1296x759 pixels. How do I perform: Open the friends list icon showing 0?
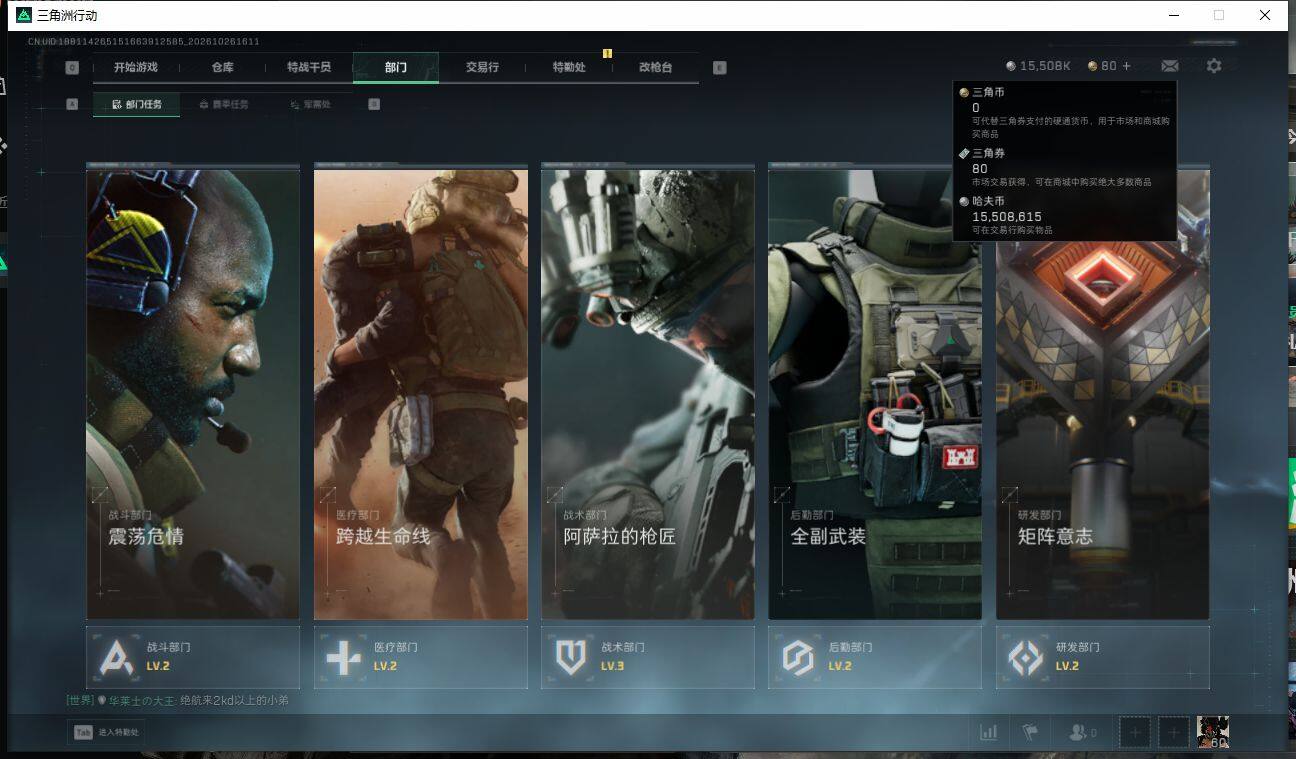[1082, 732]
